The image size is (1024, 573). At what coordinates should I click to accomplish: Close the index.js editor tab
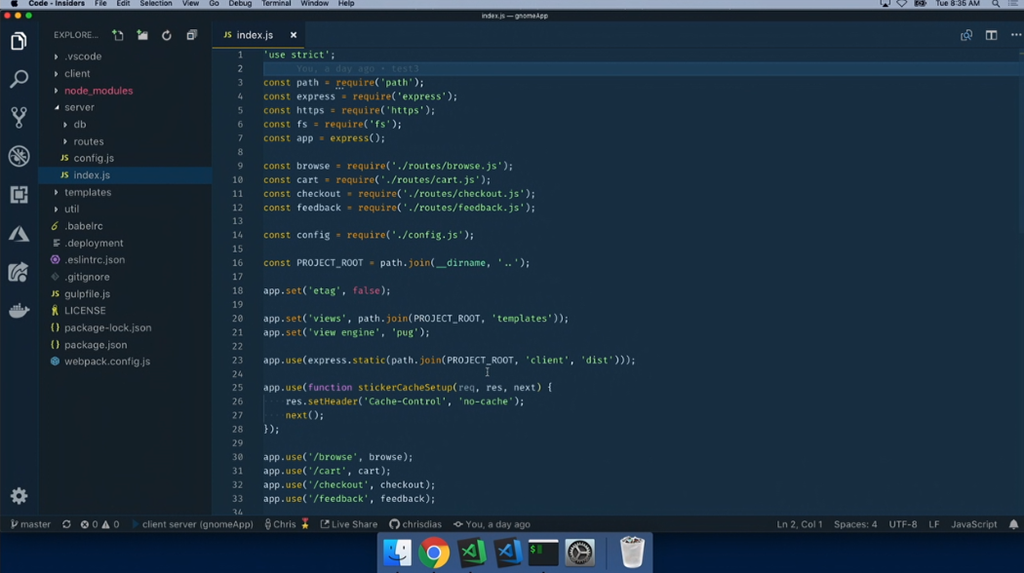293,35
